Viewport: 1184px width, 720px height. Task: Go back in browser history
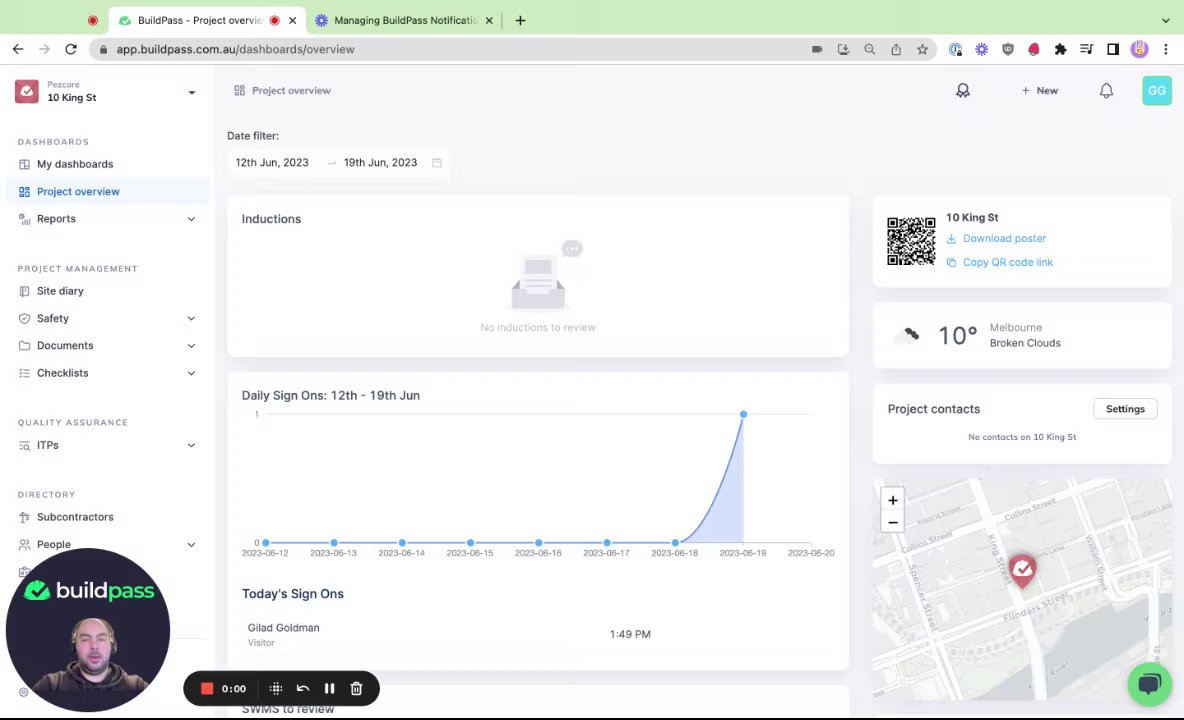pyautogui.click(x=18, y=49)
